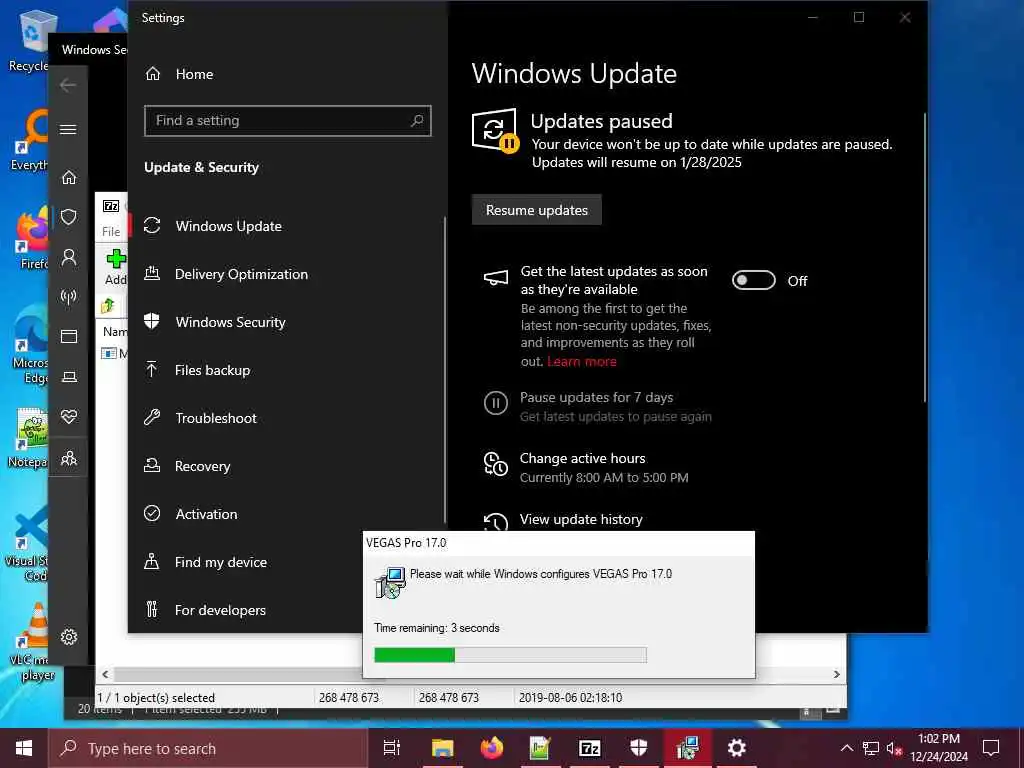Click 7-Zip horizontal scrollbar left arrow

click(x=105, y=674)
